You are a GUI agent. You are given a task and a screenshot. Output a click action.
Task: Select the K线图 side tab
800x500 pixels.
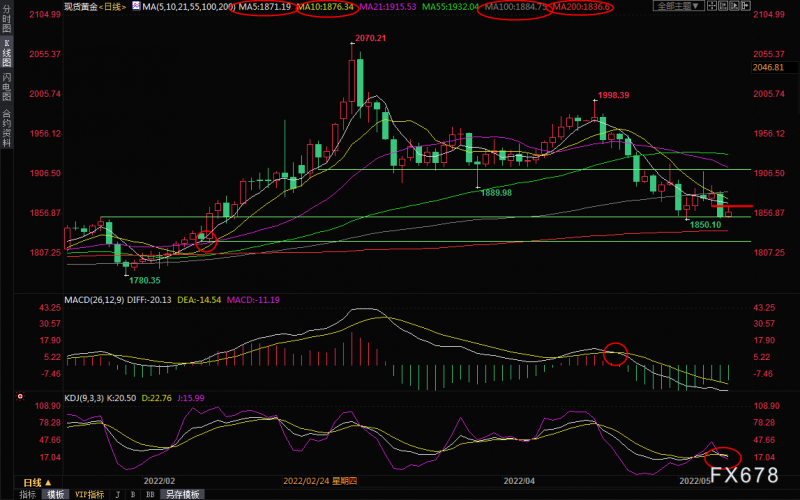click(x=7, y=53)
